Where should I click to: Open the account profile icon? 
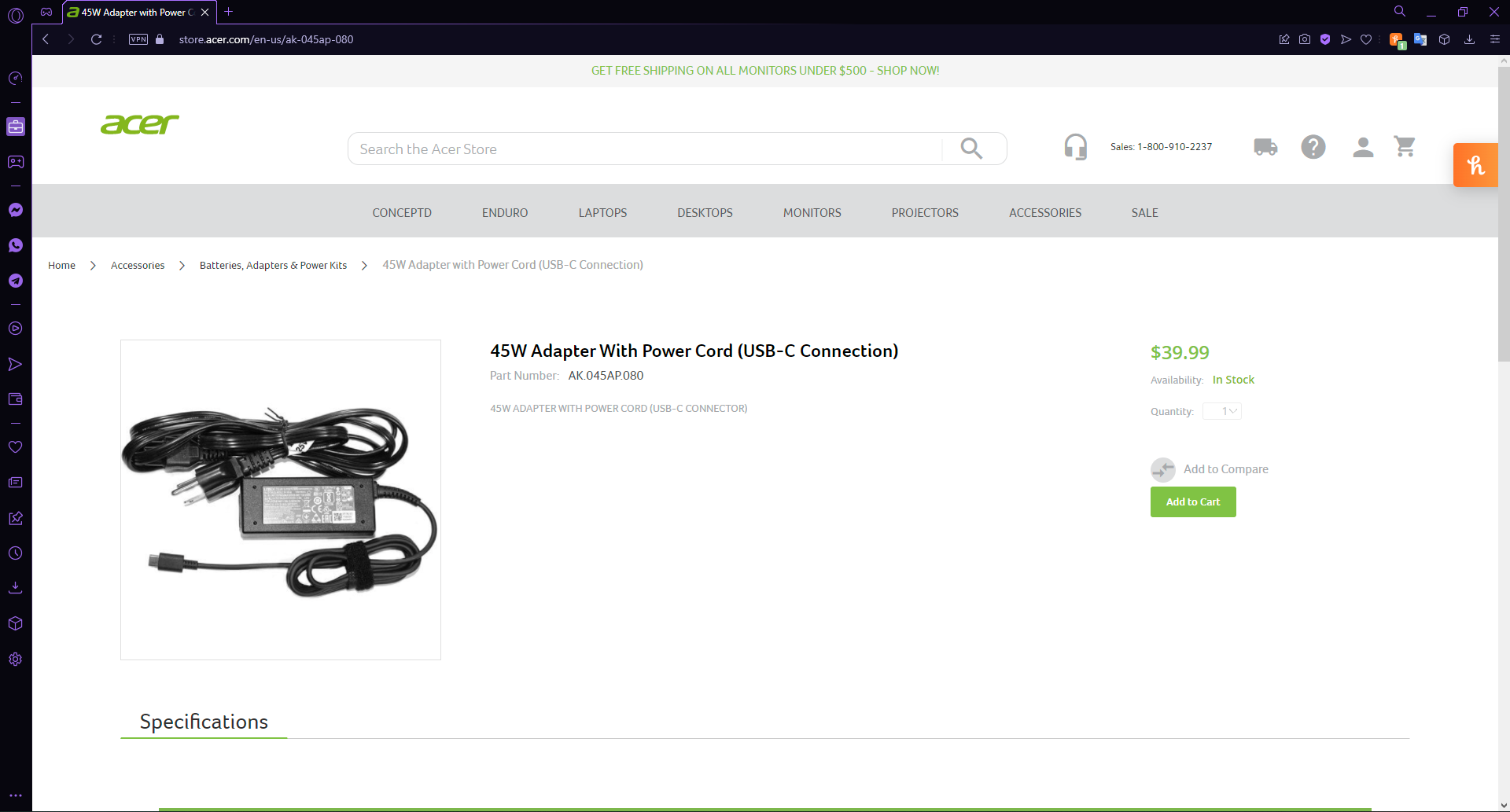1363,147
